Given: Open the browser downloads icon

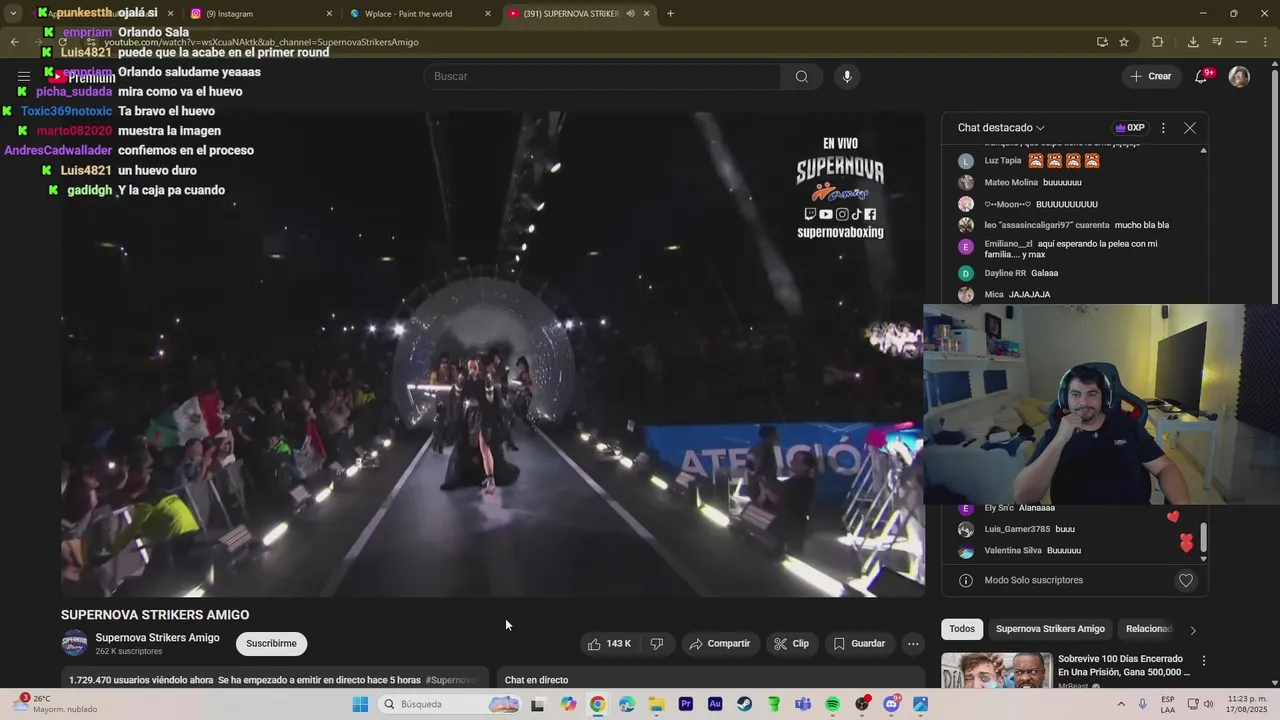Looking at the screenshot, I should (x=1193, y=42).
